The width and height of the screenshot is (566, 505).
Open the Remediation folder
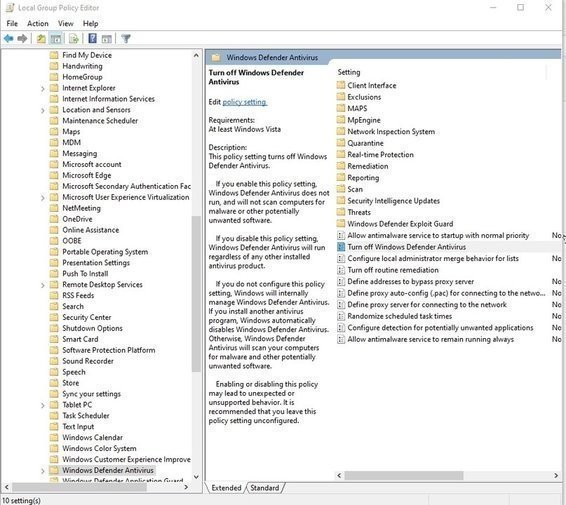point(368,166)
